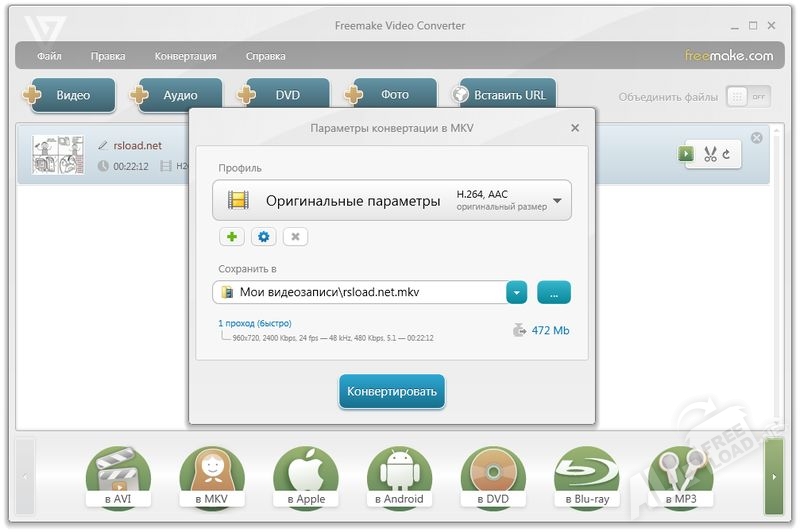Click the save path field 'Мои видеозаписи'
The image size is (800, 532).
tap(360, 292)
